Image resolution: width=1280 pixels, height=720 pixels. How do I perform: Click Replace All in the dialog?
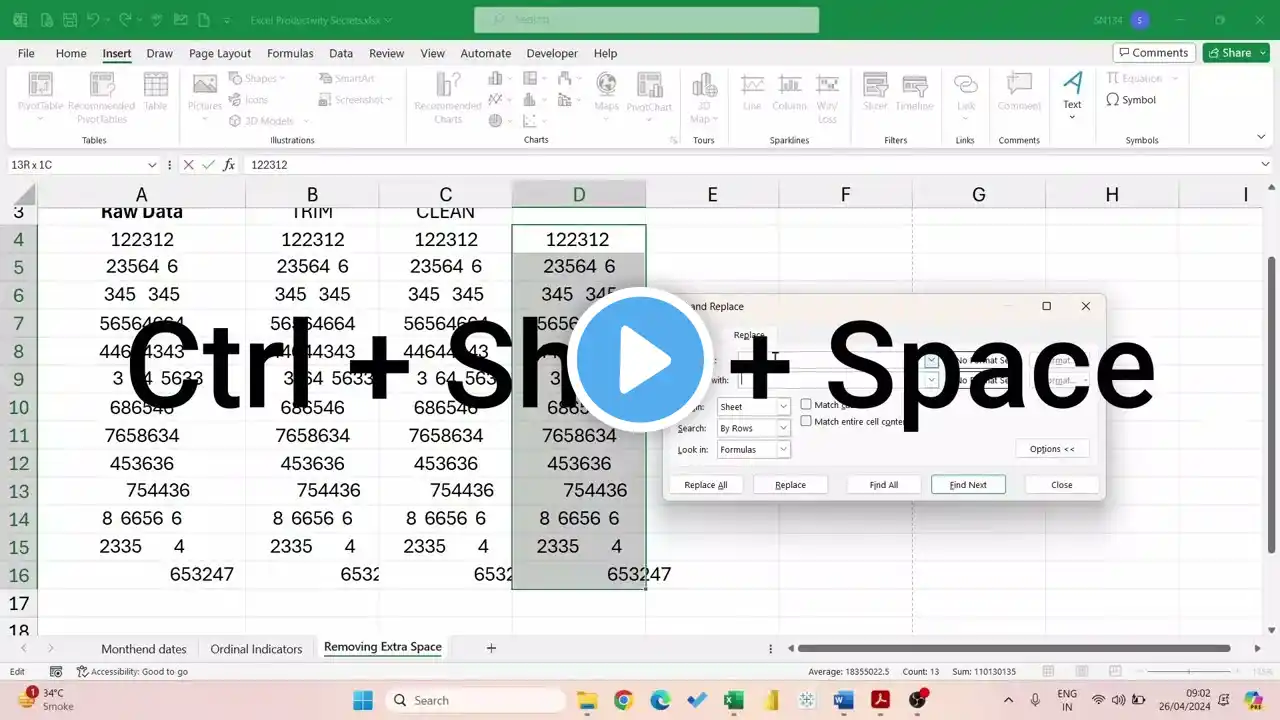[706, 485]
